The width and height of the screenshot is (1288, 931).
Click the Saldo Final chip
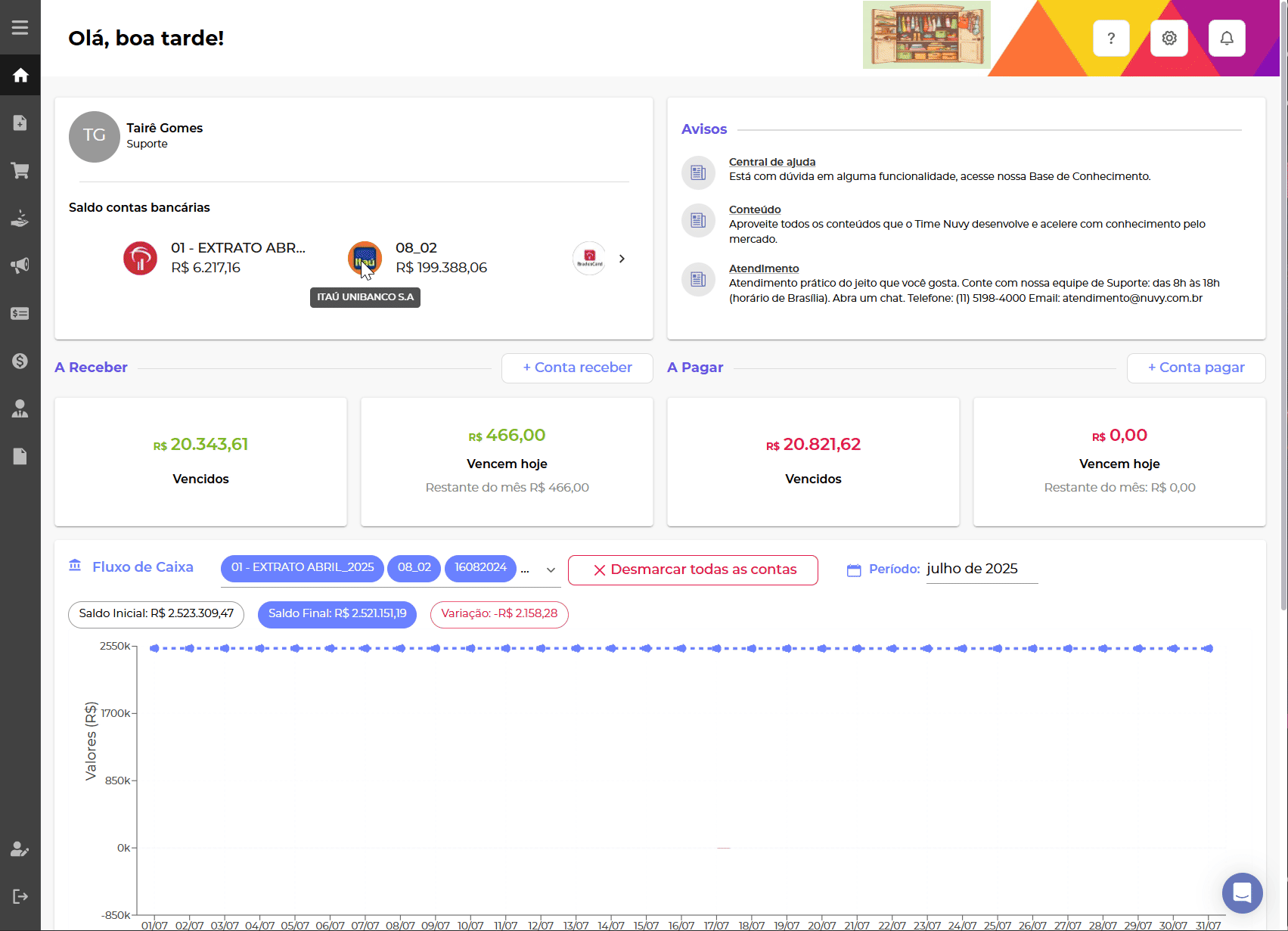pos(337,613)
